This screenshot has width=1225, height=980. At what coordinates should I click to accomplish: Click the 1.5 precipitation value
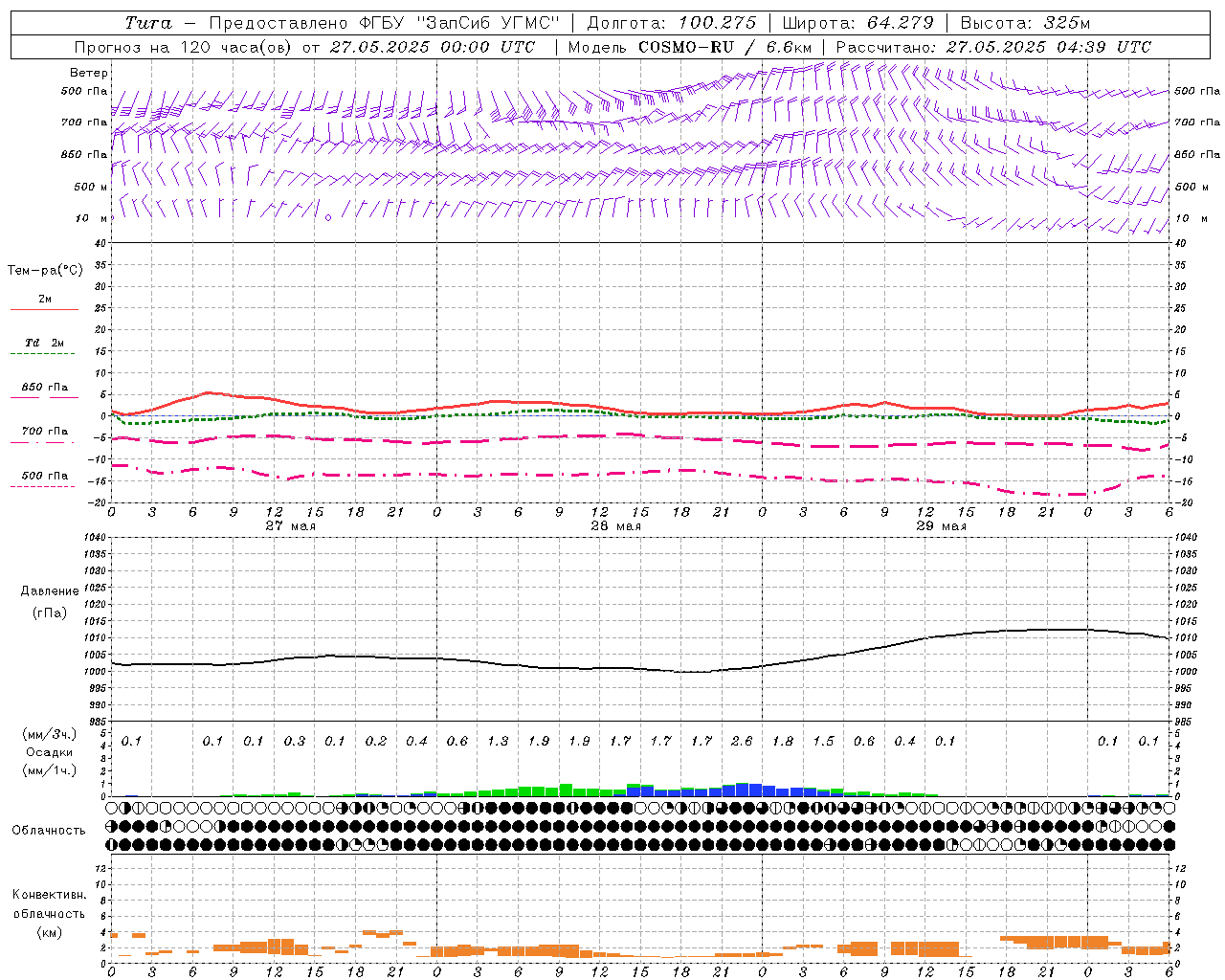(x=823, y=741)
